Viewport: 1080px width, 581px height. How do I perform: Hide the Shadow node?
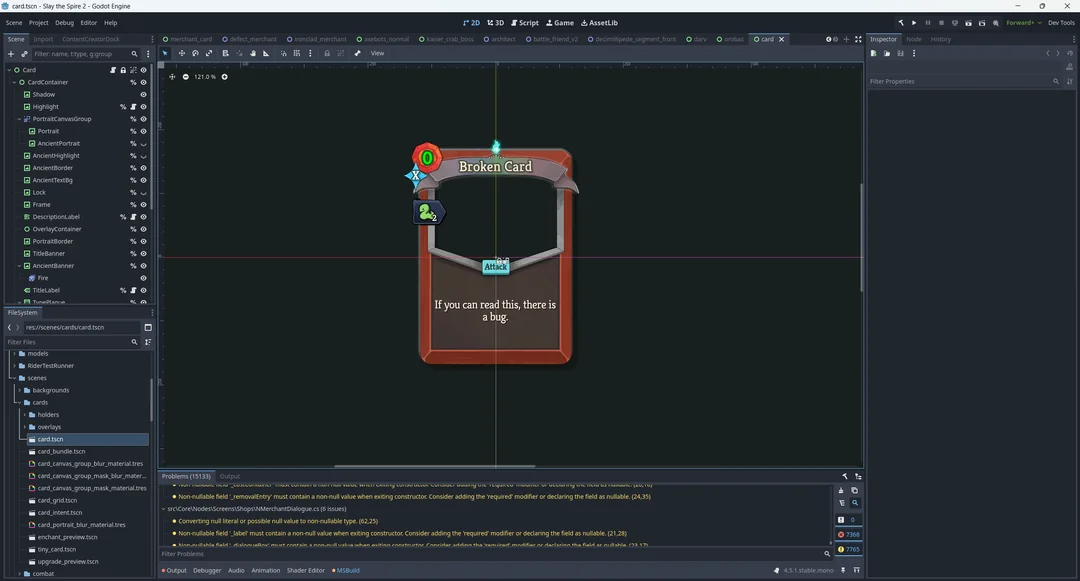click(x=143, y=95)
